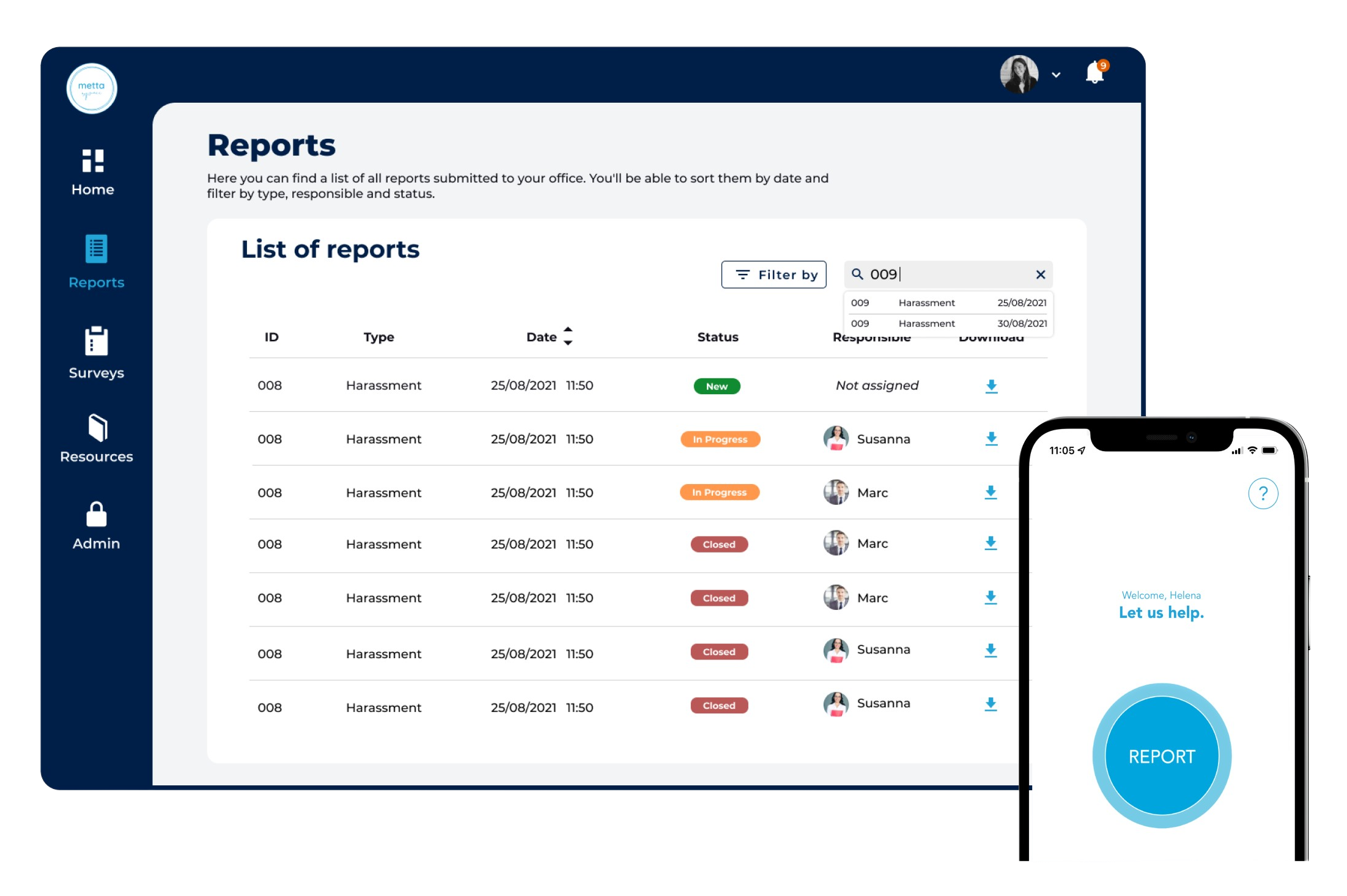Viewport: 1347px width, 896px height.
Task: Click the Metta logo icon
Action: (93, 88)
